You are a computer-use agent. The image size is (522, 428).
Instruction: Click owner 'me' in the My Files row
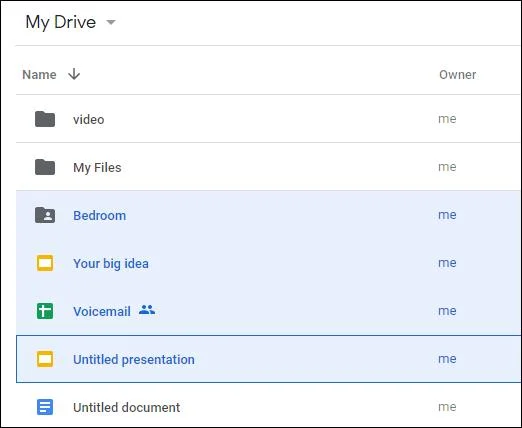pos(447,167)
